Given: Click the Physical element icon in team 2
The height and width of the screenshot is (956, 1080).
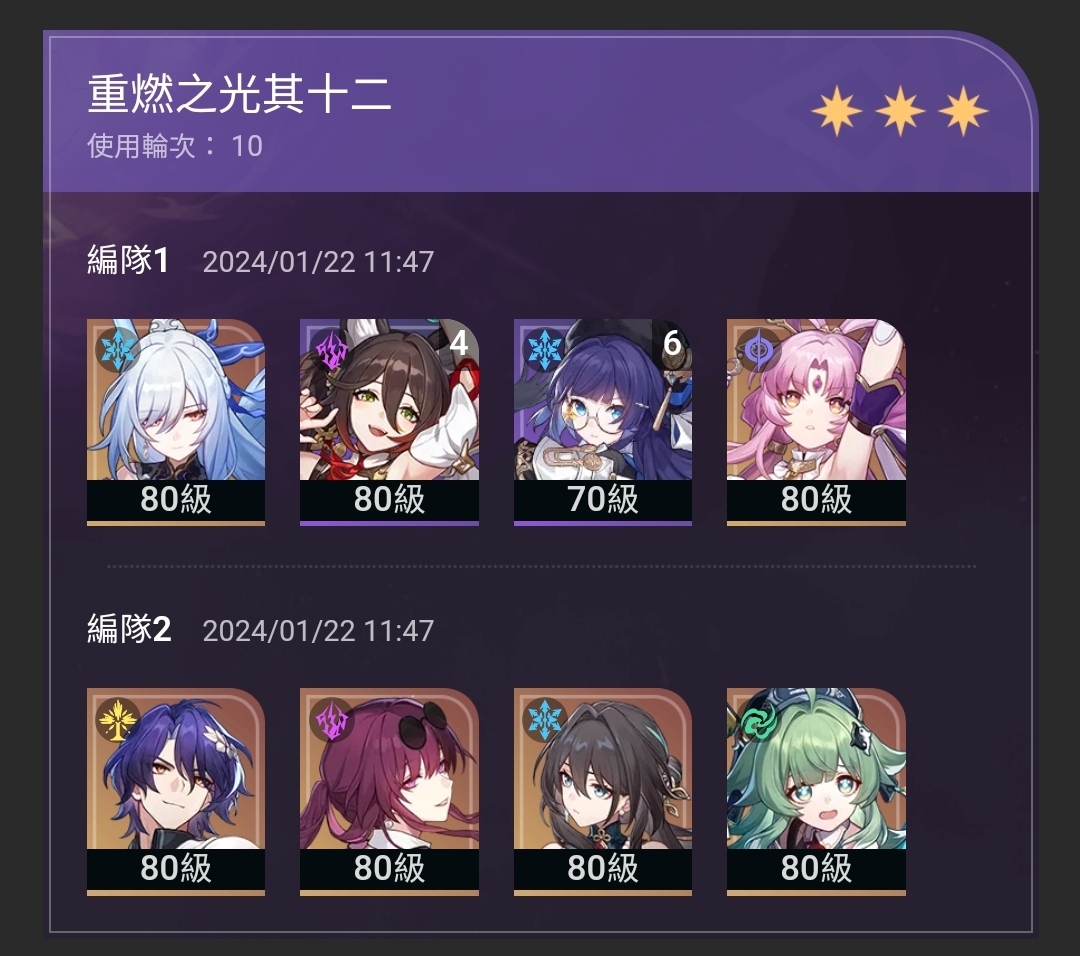Looking at the screenshot, I should (x=118, y=719).
